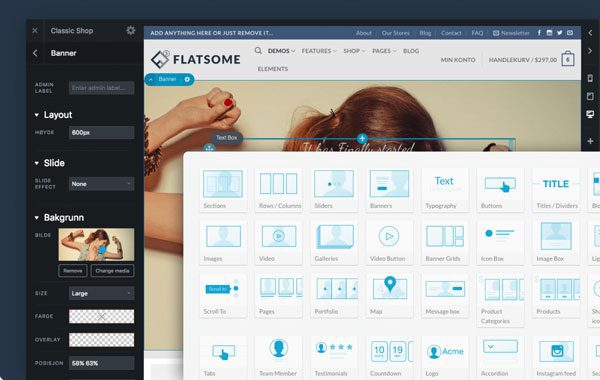Open builder settings gear next to Classic Shop
This screenshot has height=380, width=600.
[x=130, y=31]
